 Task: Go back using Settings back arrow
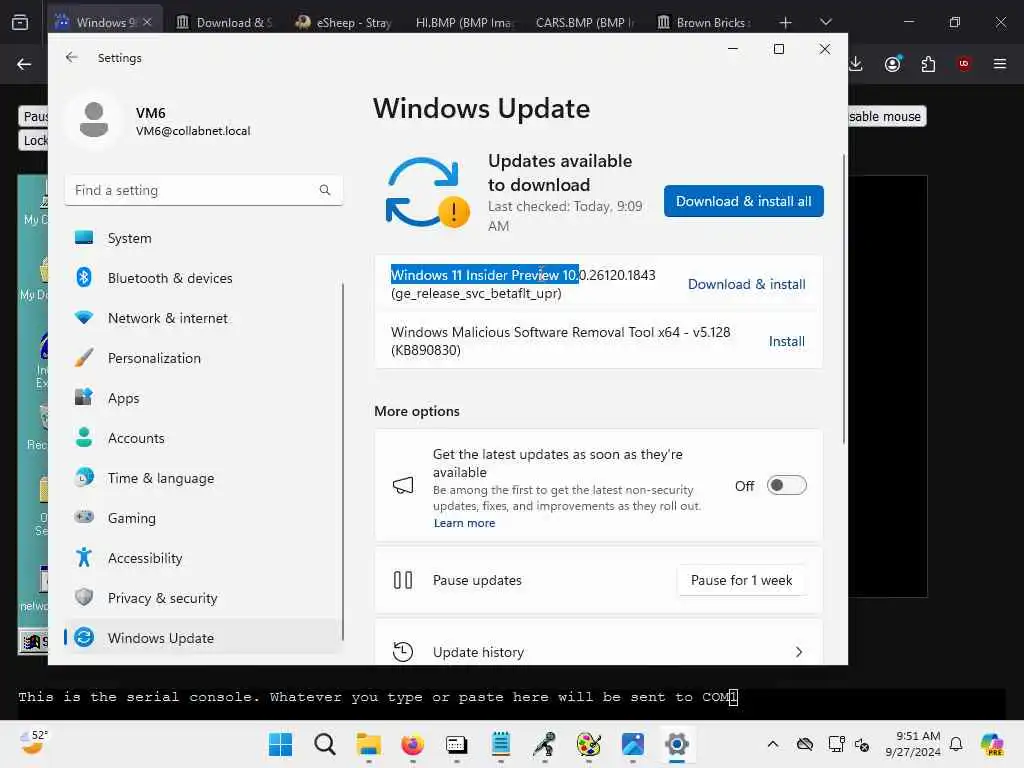72,57
